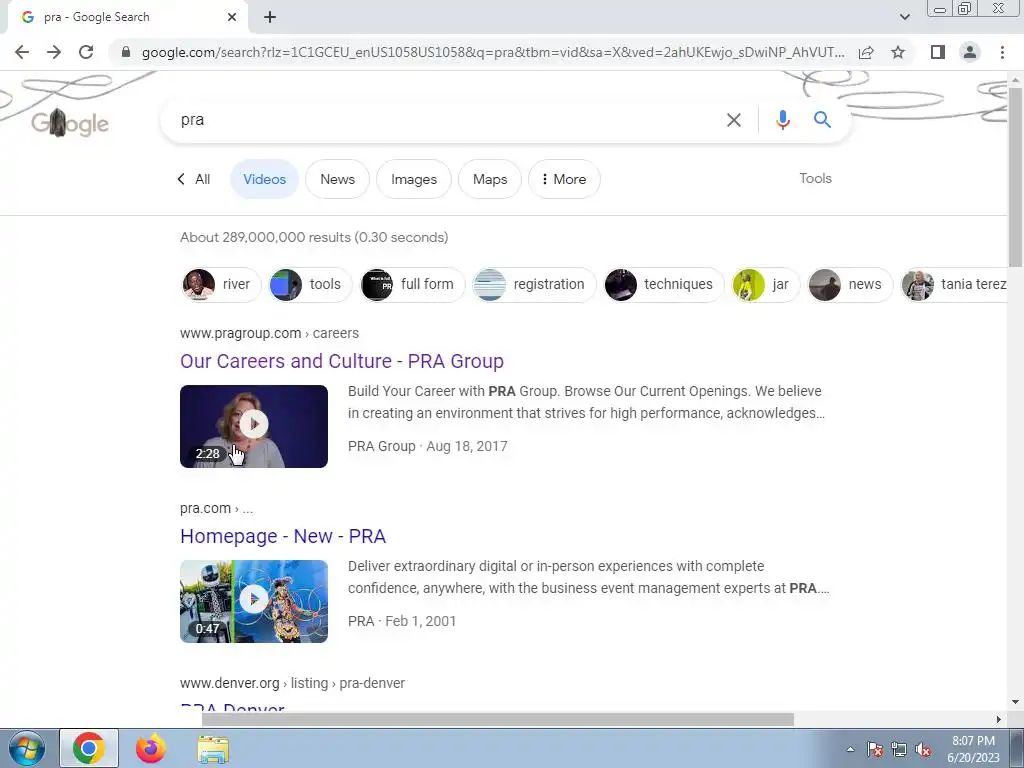Screen dimensions: 1024x768
Task: Open a new browser tab
Action: click(x=270, y=17)
